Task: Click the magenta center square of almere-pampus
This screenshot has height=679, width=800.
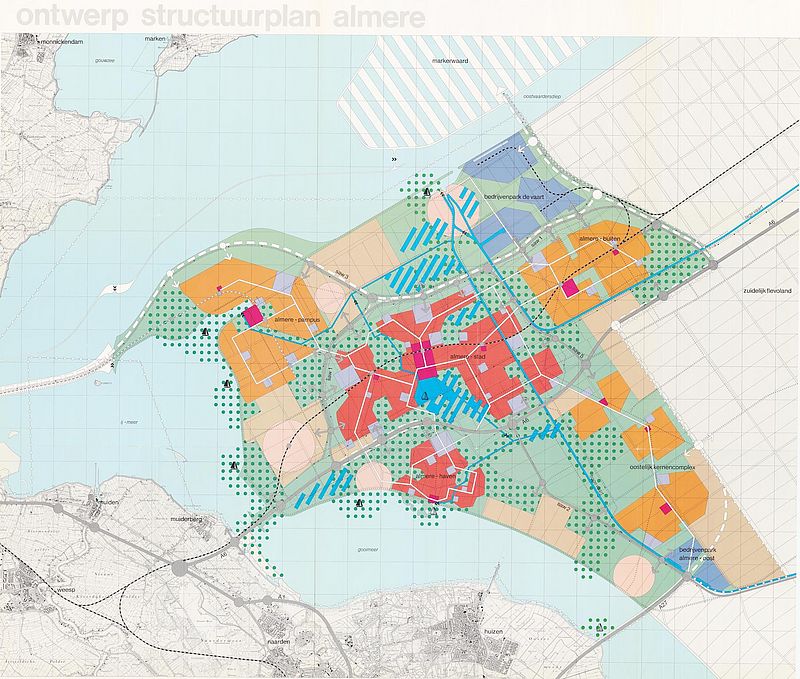Action: pos(251,314)
